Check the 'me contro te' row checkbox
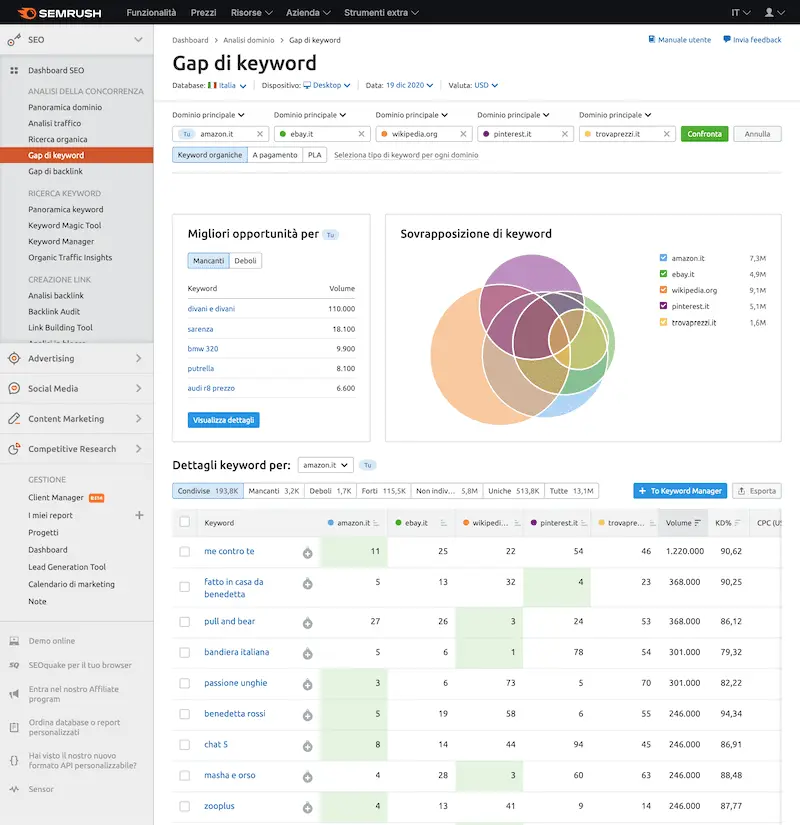Image resolution: width=800 pixels, height=825 pixels. tap(185, 551)
